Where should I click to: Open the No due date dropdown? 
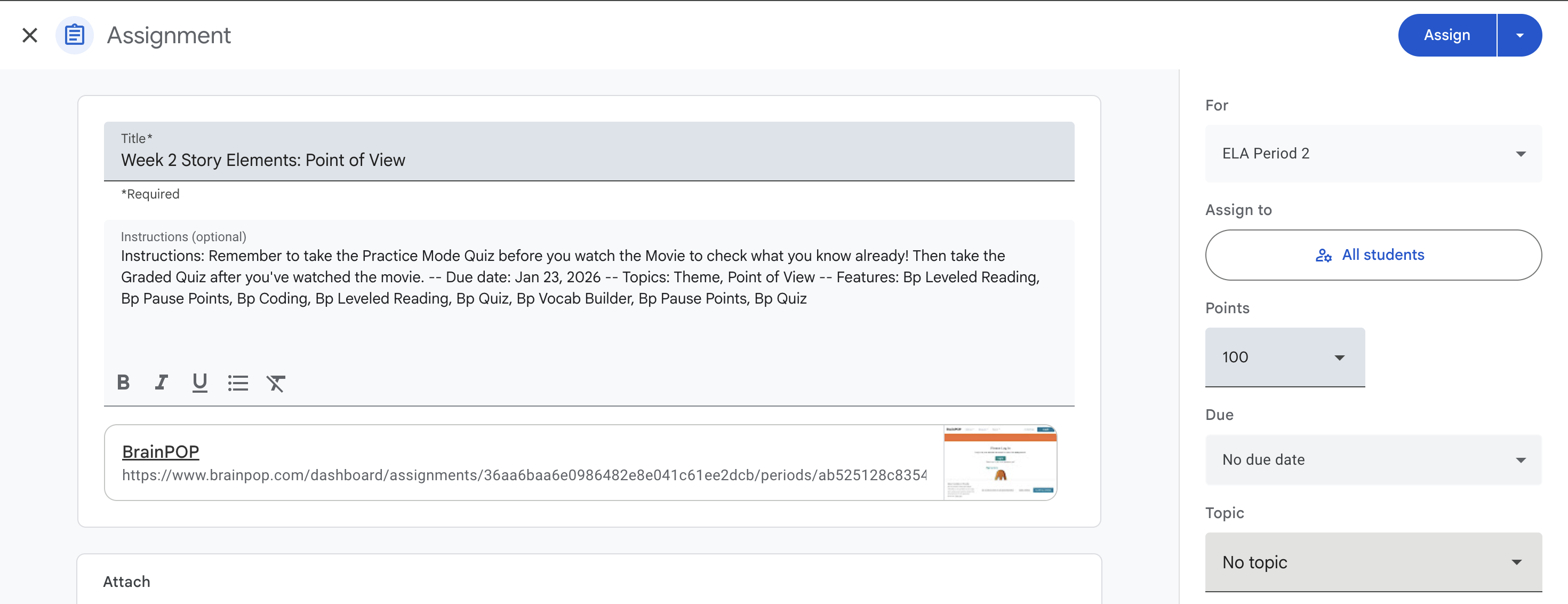pyautogui.click(x=1373, y=460)
